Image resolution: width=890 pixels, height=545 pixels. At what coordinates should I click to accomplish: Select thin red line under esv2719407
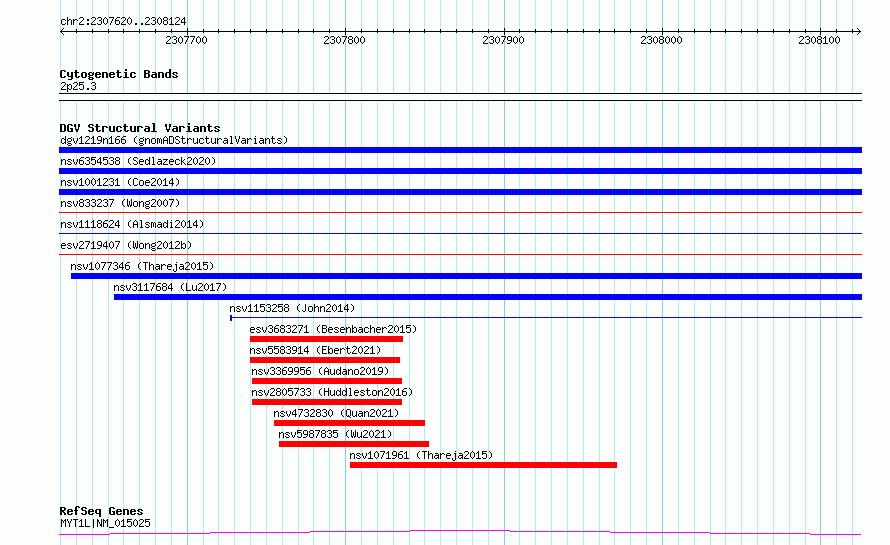[460, 254]
